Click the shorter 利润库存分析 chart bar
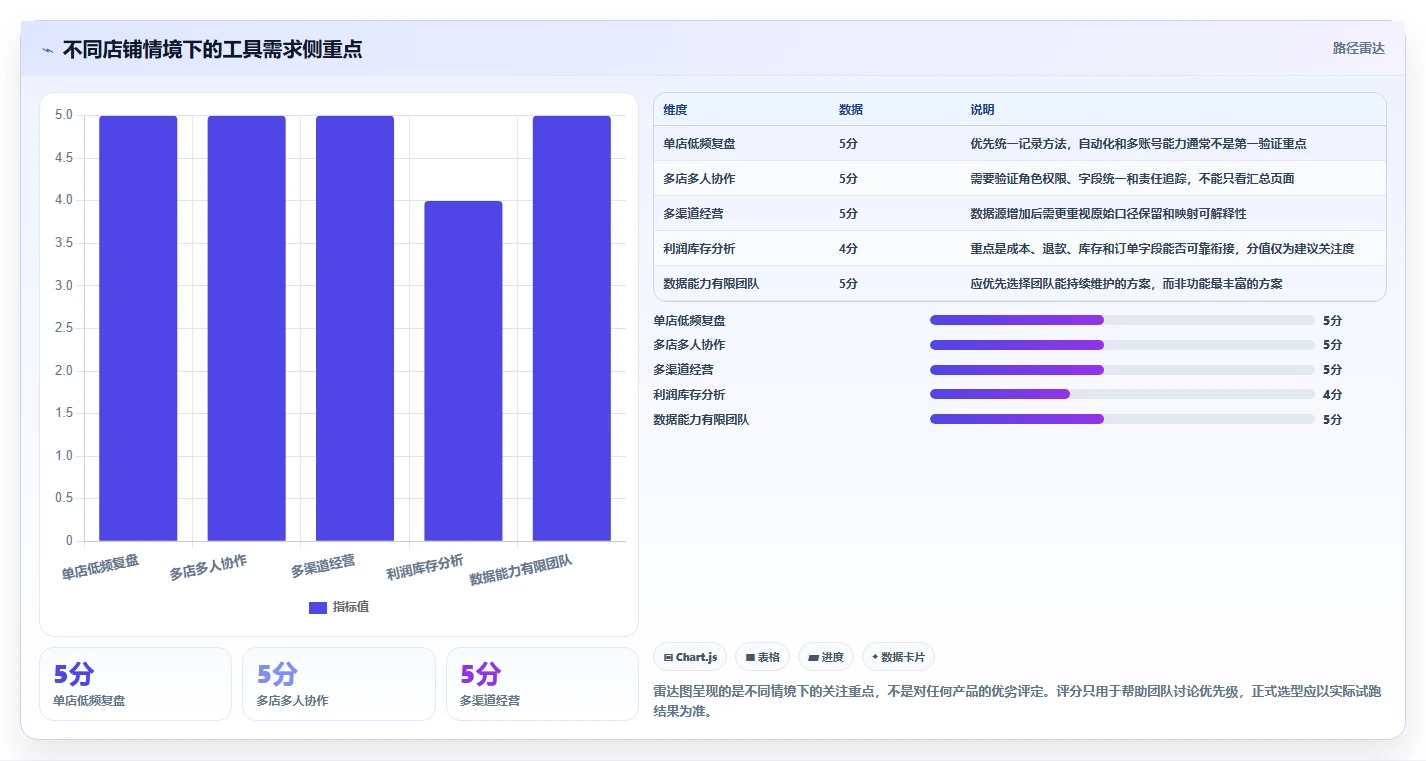Viewport: 1426px width, 761px height. 463,371
